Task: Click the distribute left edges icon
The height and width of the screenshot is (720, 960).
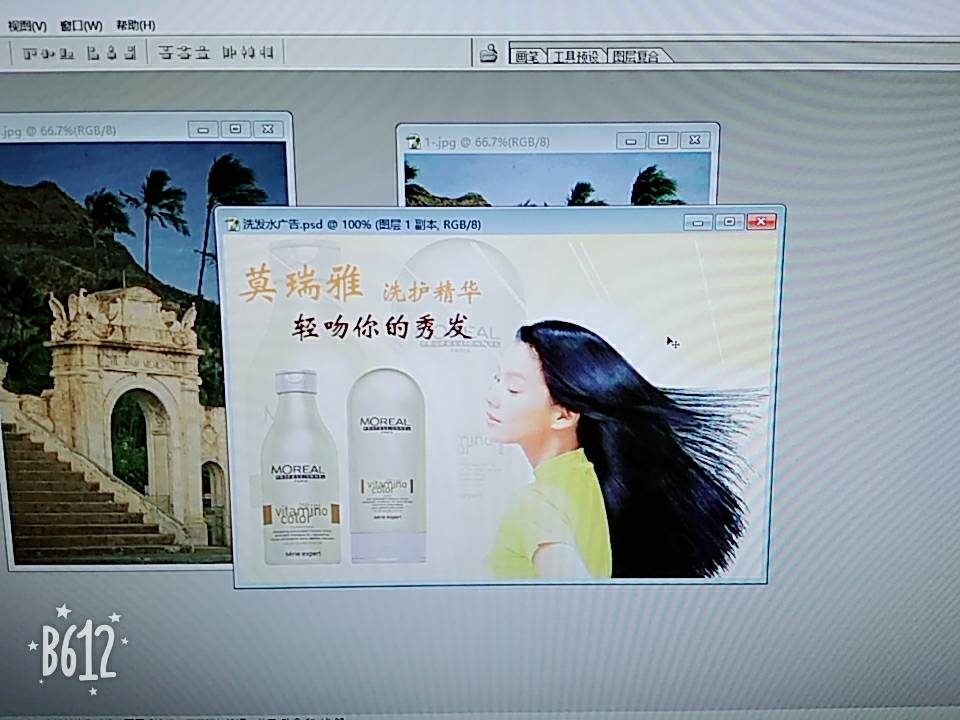Action: pyautogui.click(x=229, y=53)
